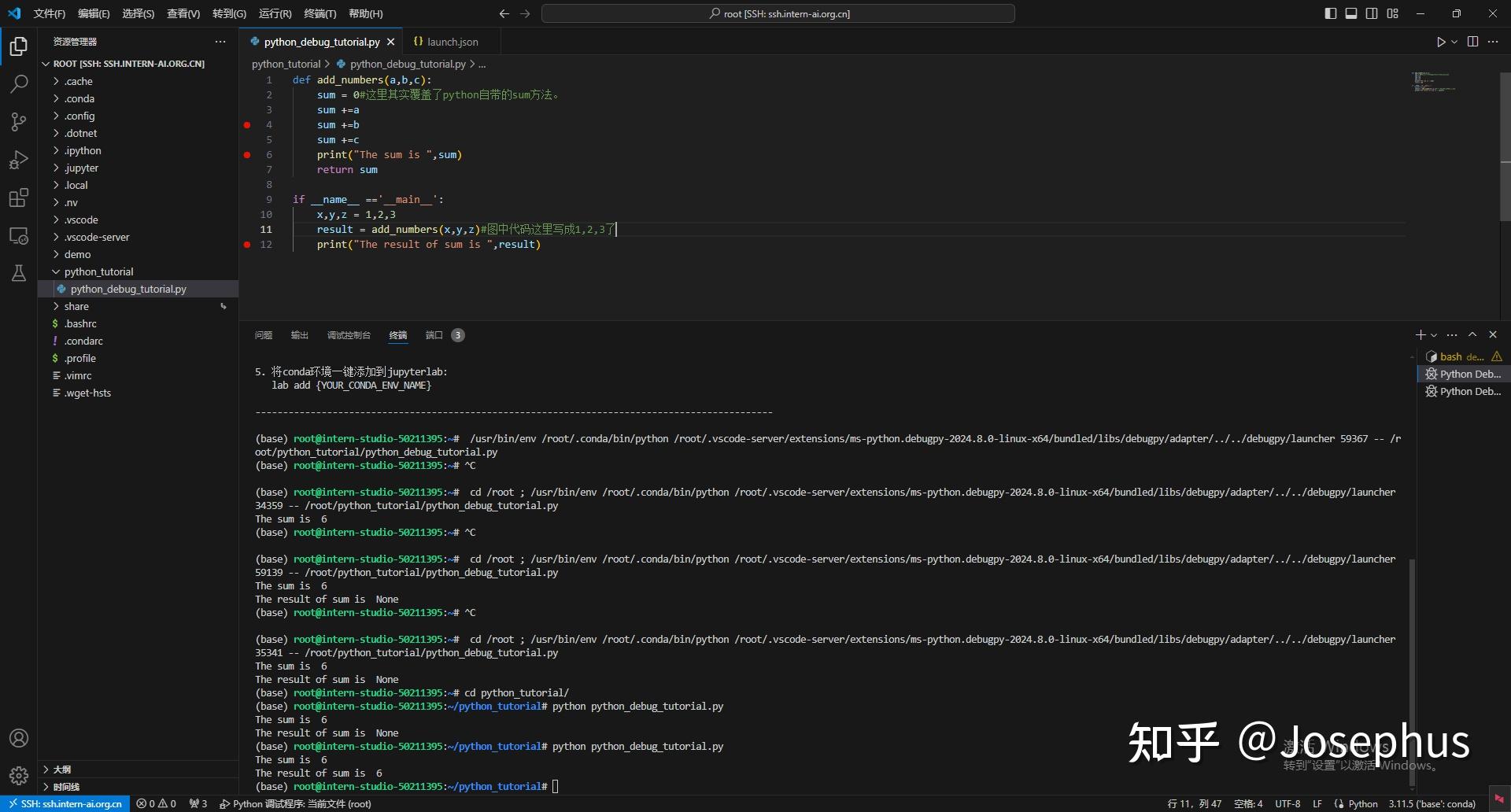Image resolution: width=1511 pixels, height=812 pixels.
Task: Click the SSH remote indicator in status bar
Action: pyautogui.click(x=63, y=803)
